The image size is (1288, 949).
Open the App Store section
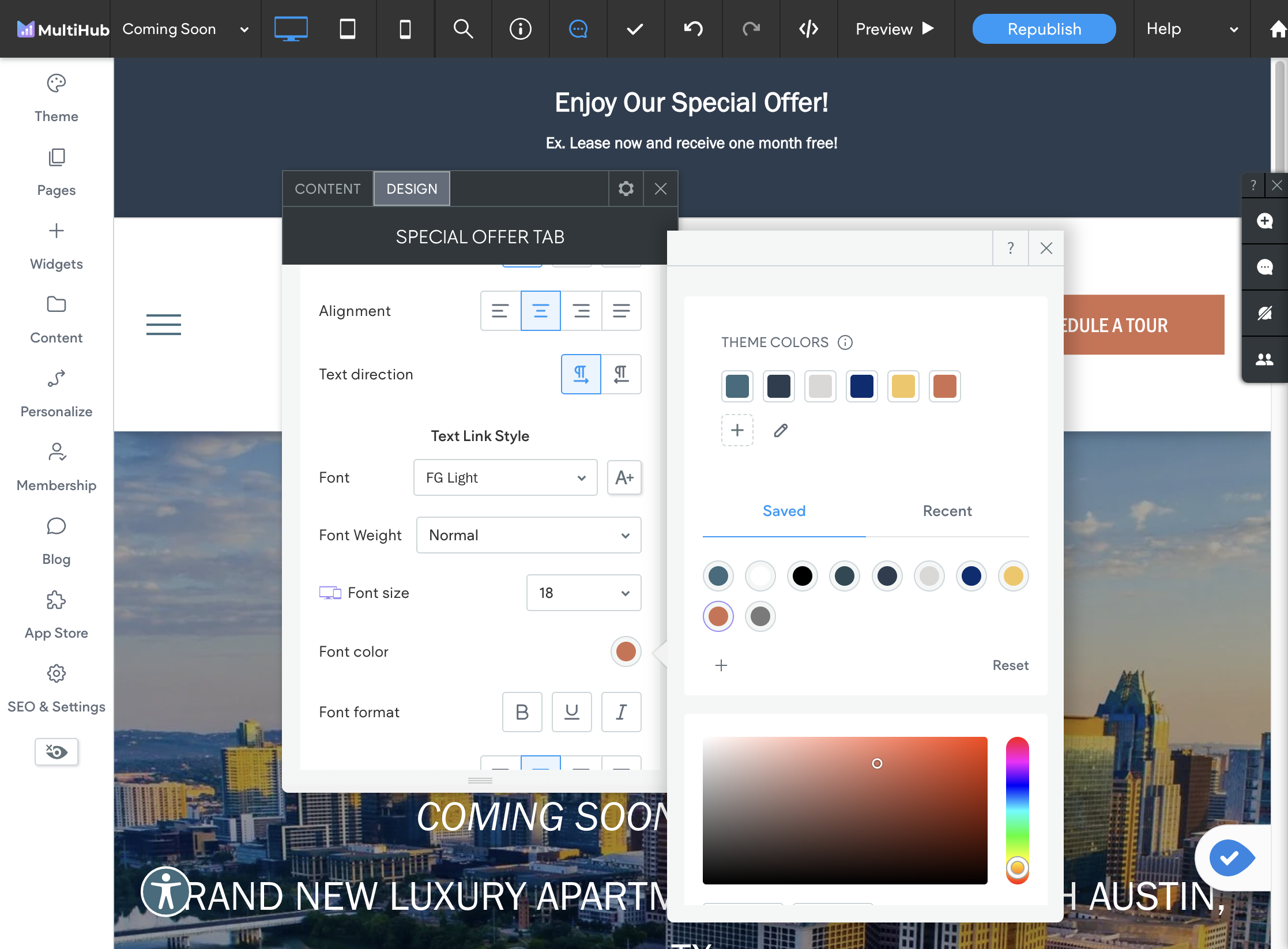click(x=57, y=616)
